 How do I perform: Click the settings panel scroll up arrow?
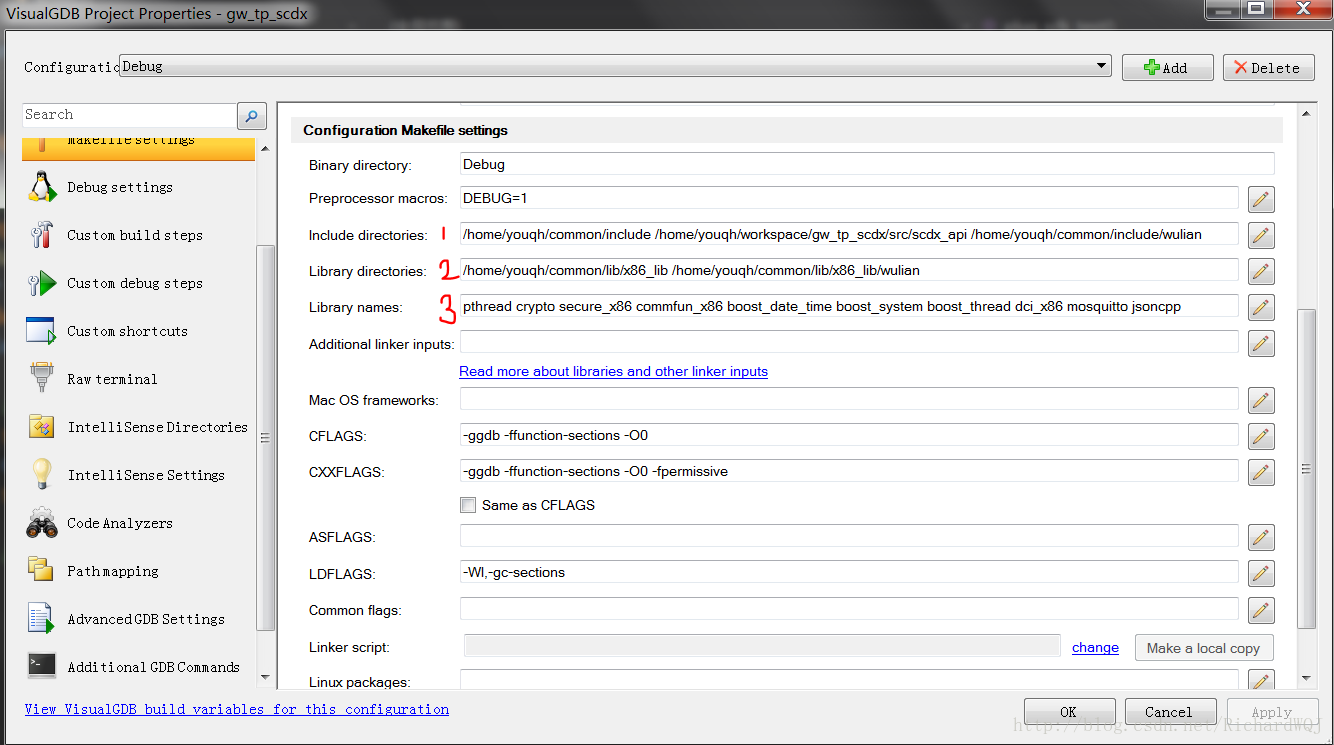(1306, 114)
